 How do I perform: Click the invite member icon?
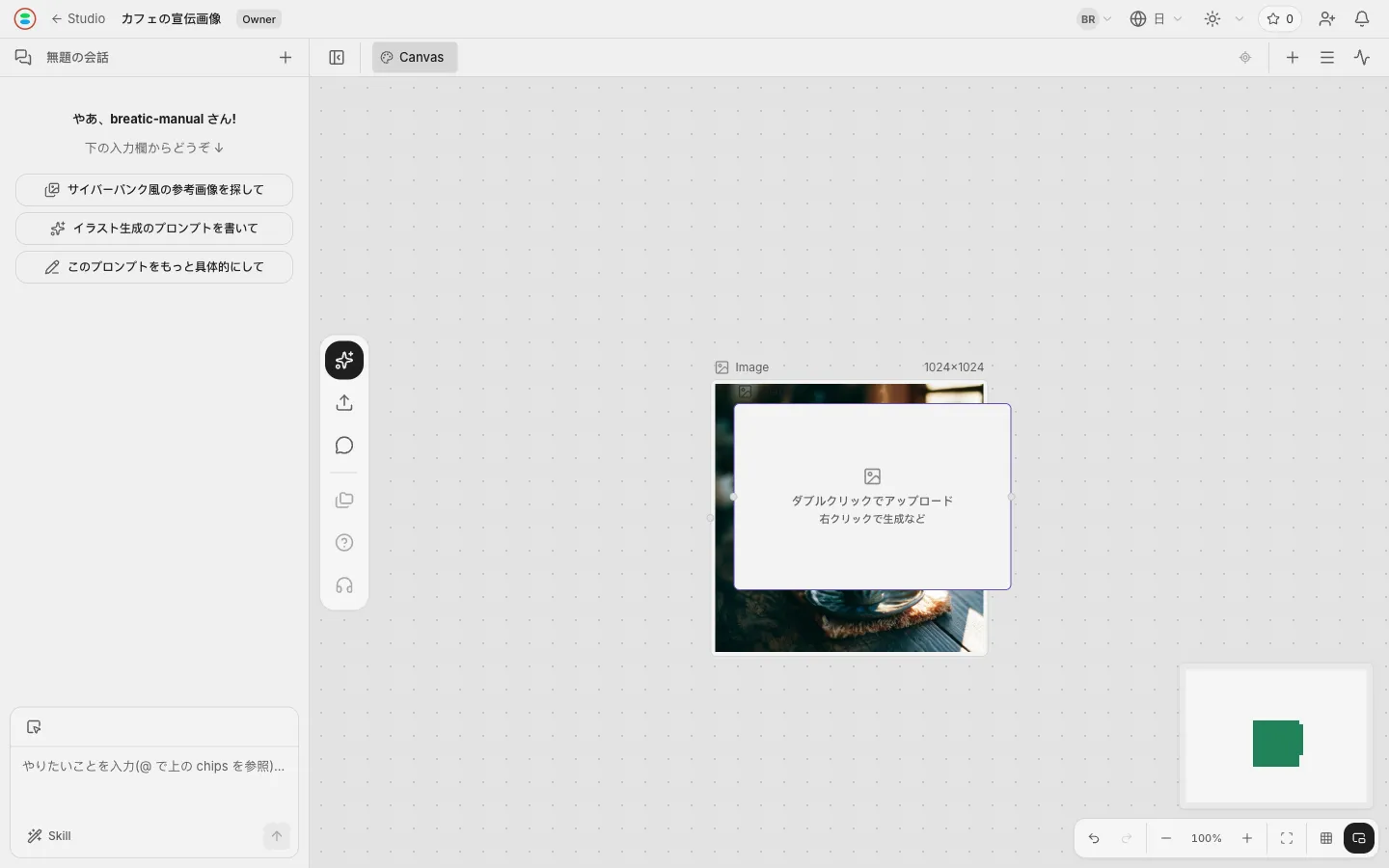(x=1327, y=19)
